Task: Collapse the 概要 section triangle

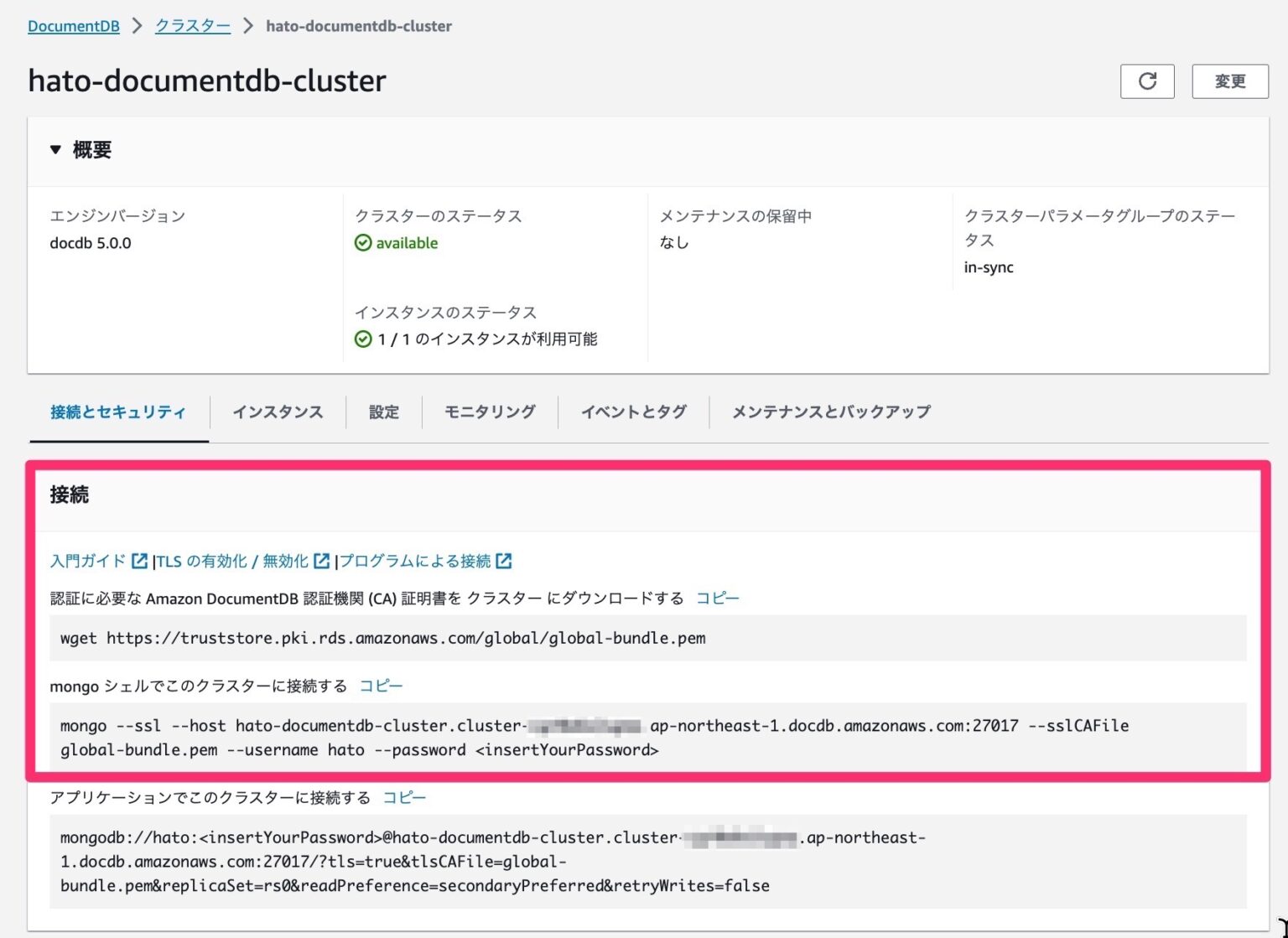Action: tap(55, 150)
